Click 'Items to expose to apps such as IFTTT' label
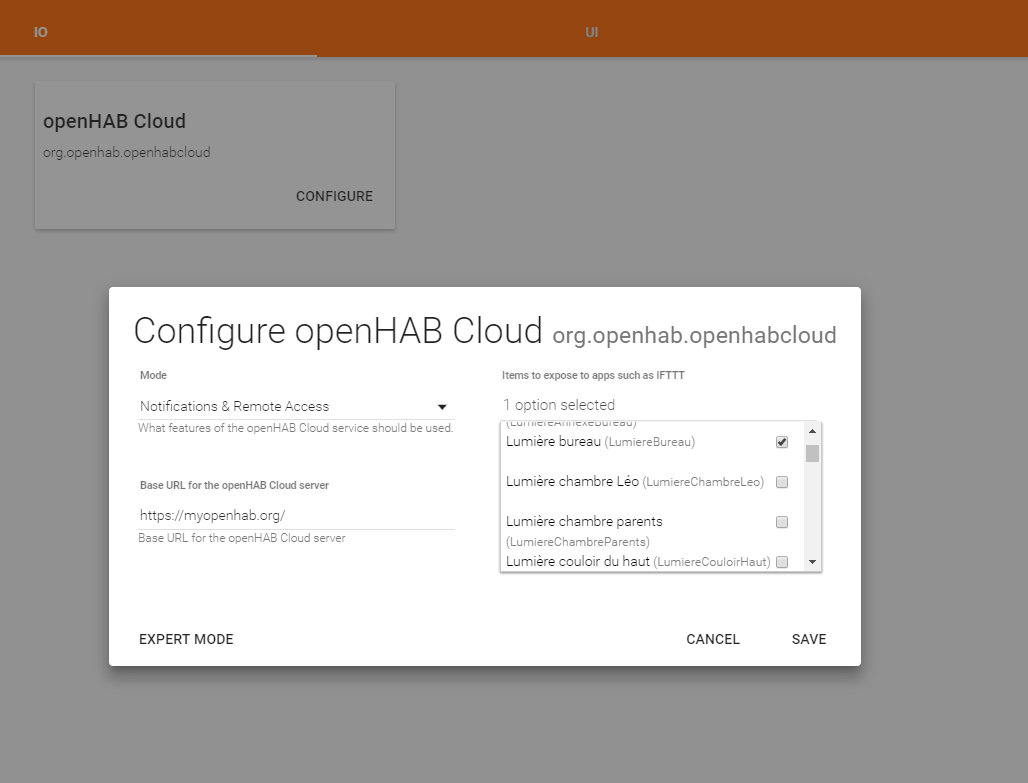1028x783 pixels. tap(593, 375)
